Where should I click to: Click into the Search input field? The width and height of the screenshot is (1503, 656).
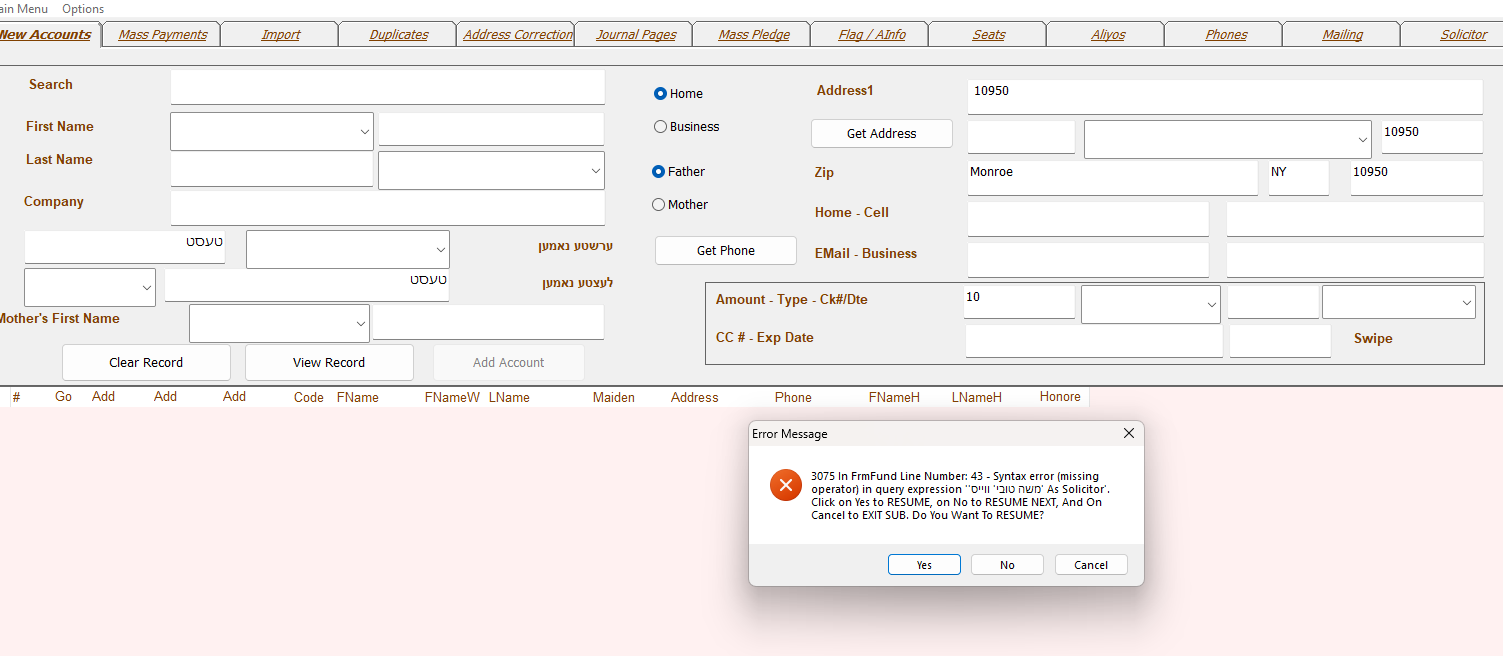point(387,88)
